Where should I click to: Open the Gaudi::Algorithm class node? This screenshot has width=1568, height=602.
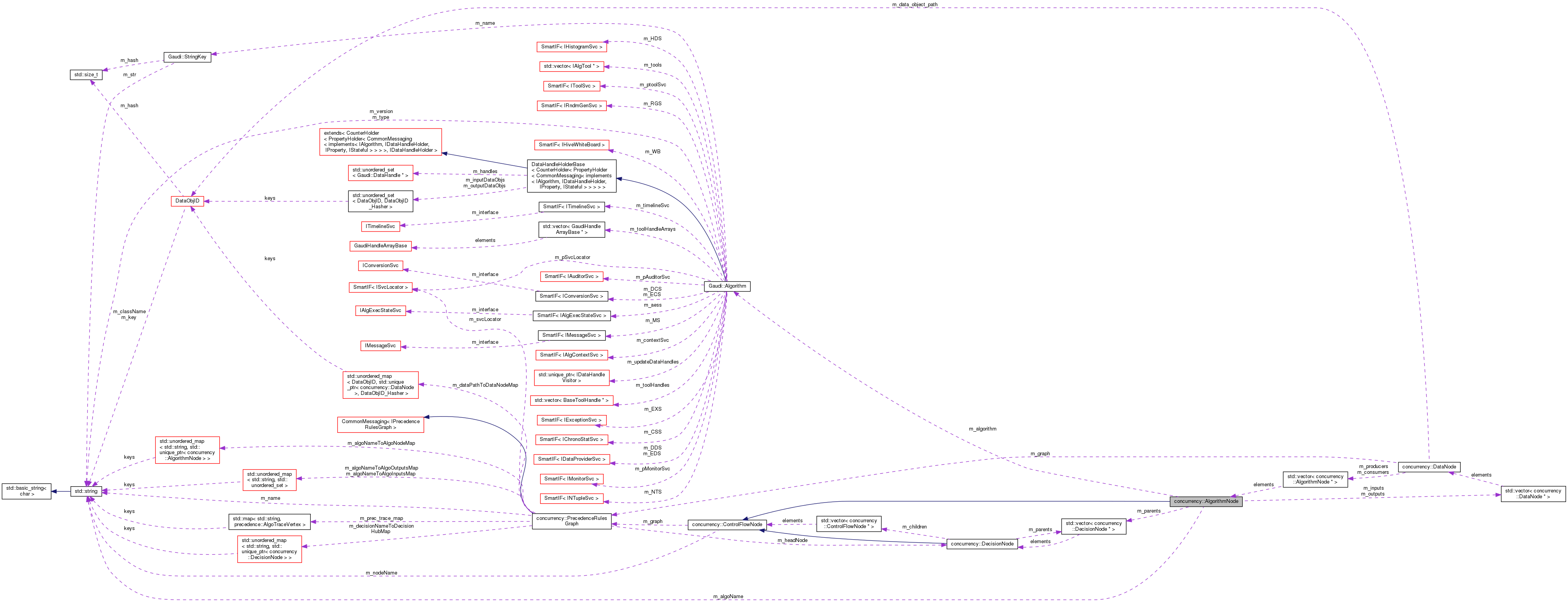(728, 286)
